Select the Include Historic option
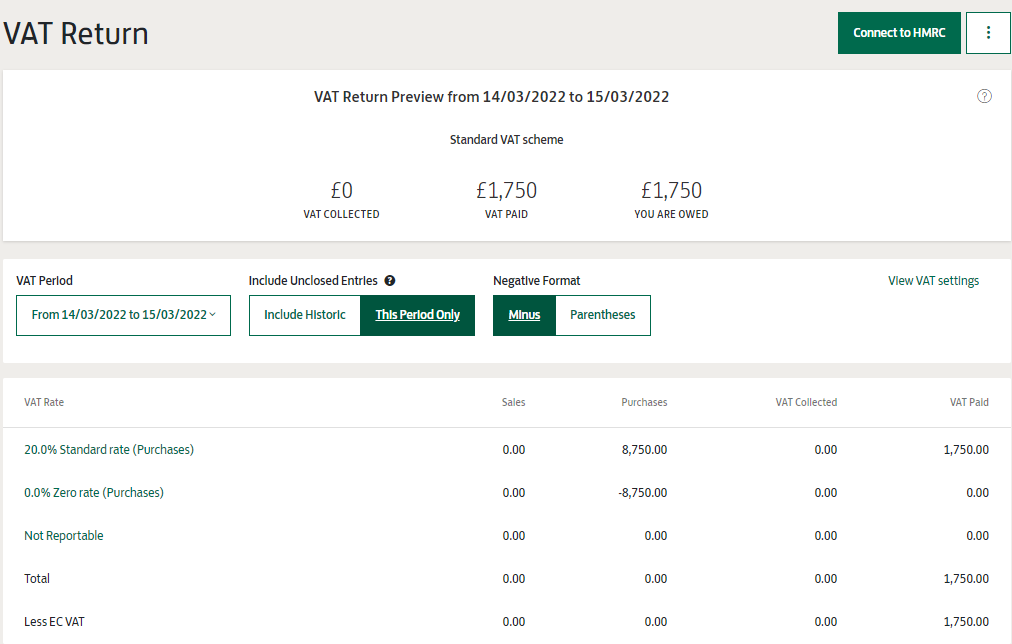Viewport: 1012px width, 644px height. point(305,315)
